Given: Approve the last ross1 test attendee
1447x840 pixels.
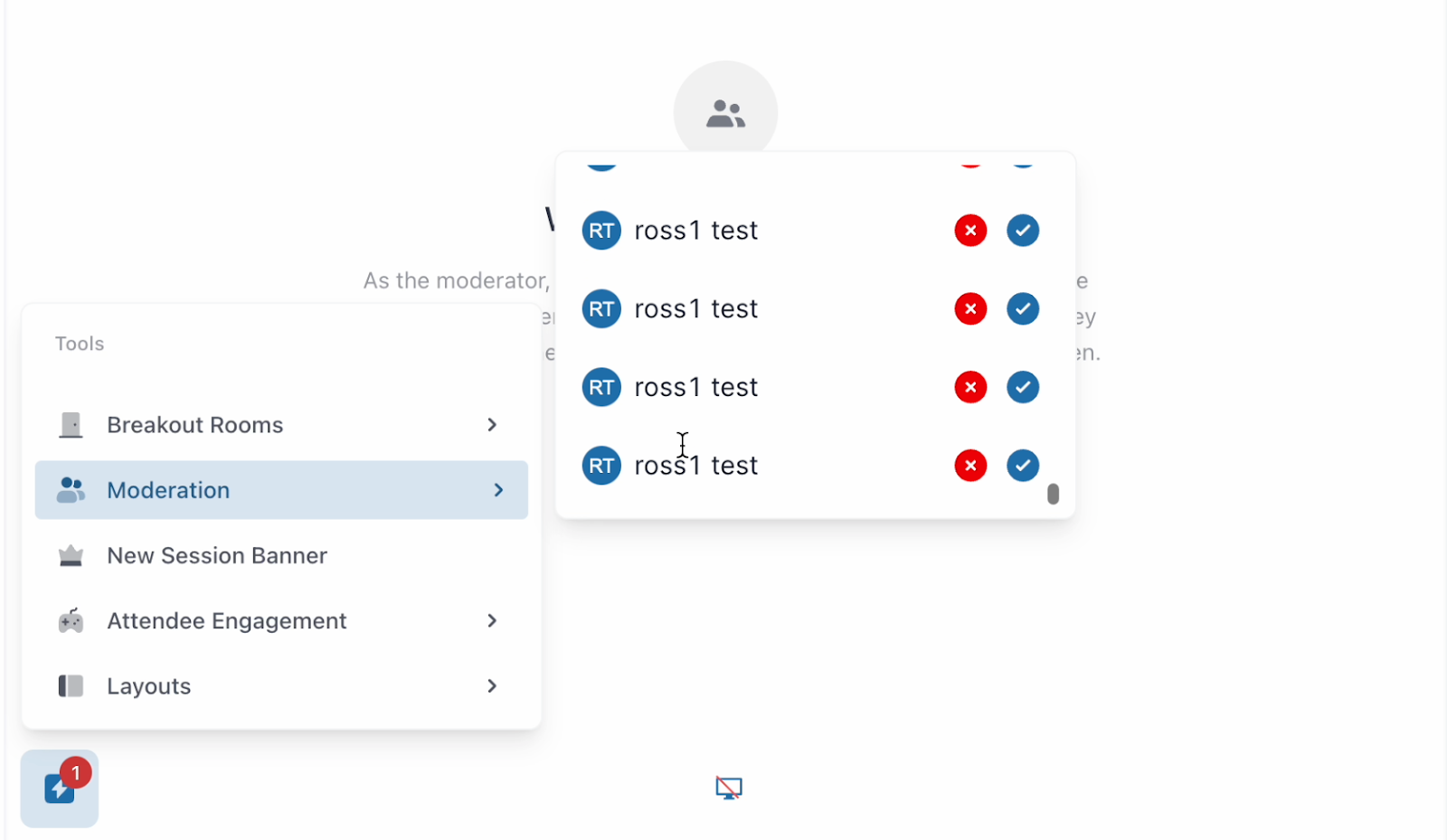Looking at the screenshot, I should pos(1022,466).
